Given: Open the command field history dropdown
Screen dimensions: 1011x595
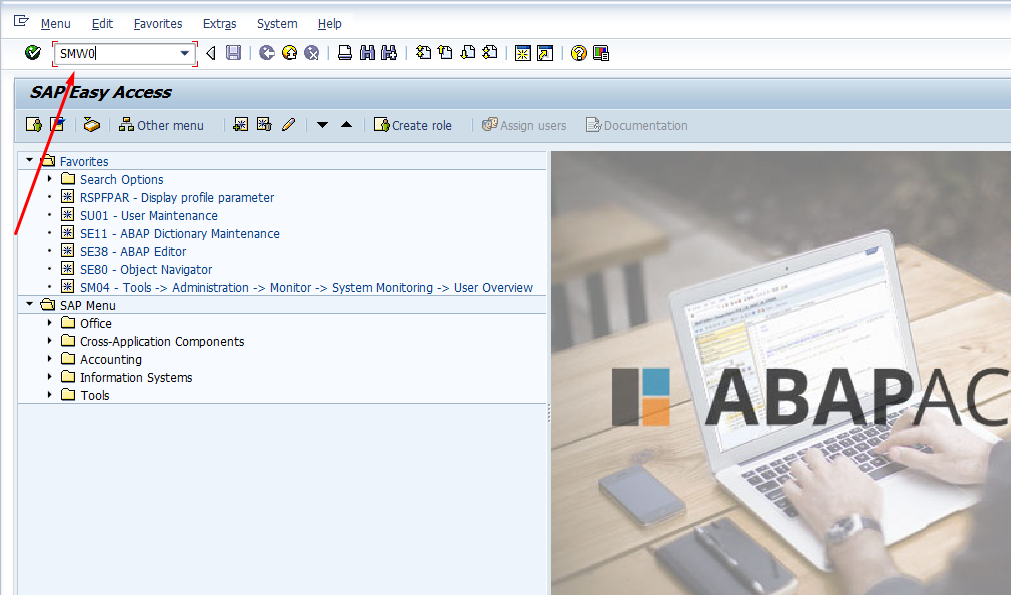Looking at the screenshot, I should click(184, 53).
